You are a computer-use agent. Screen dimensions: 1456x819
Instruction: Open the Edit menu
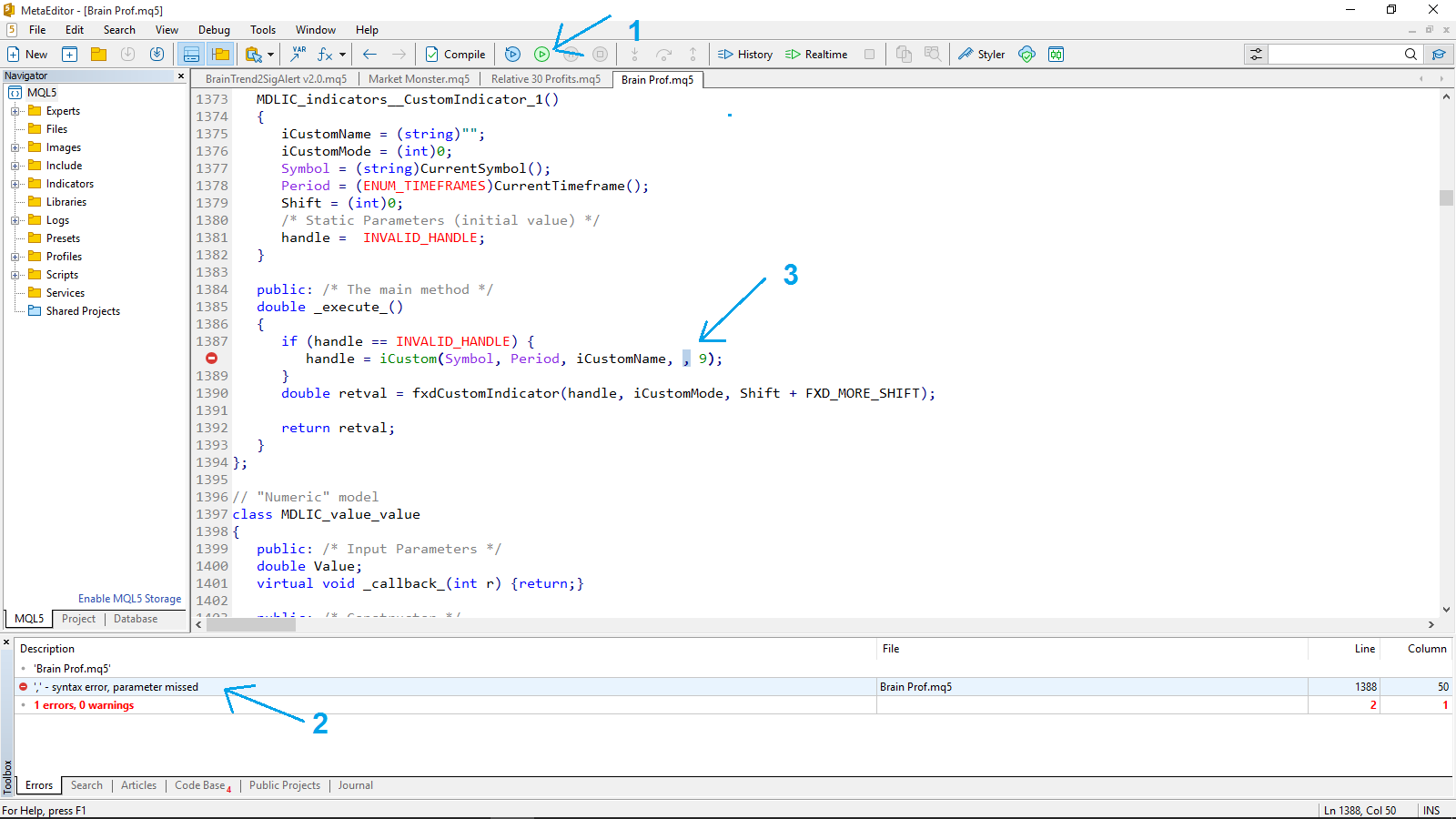(75, 30)
